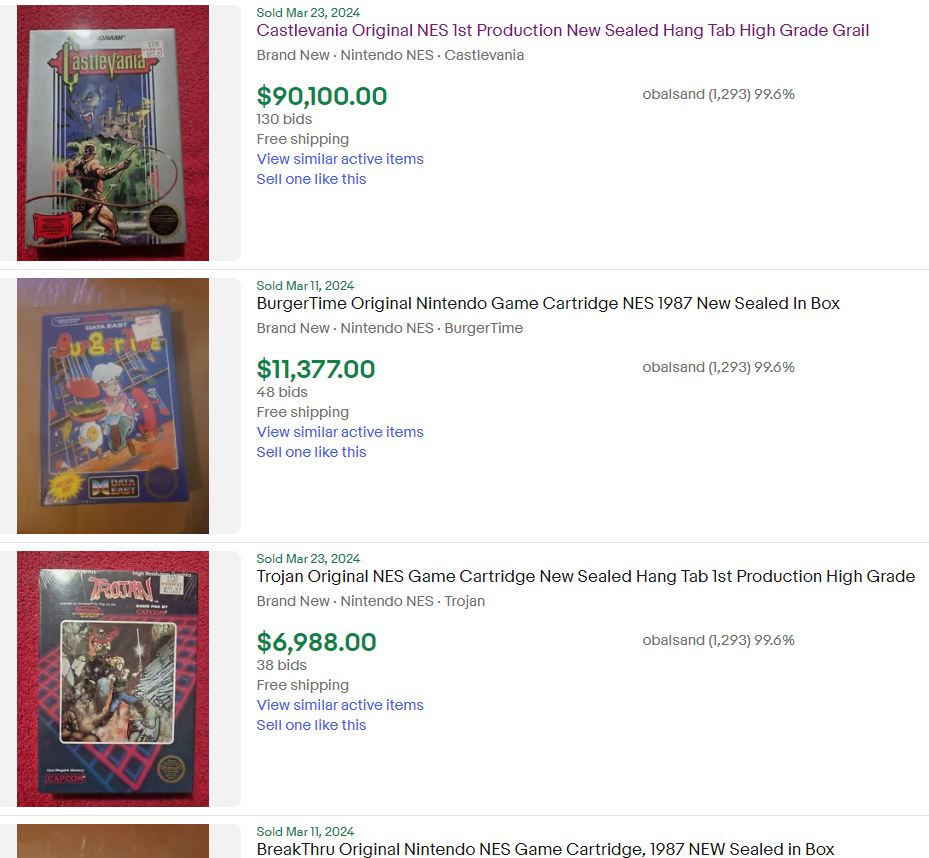Select the $6,988.00 sold price

pos(316,643)
